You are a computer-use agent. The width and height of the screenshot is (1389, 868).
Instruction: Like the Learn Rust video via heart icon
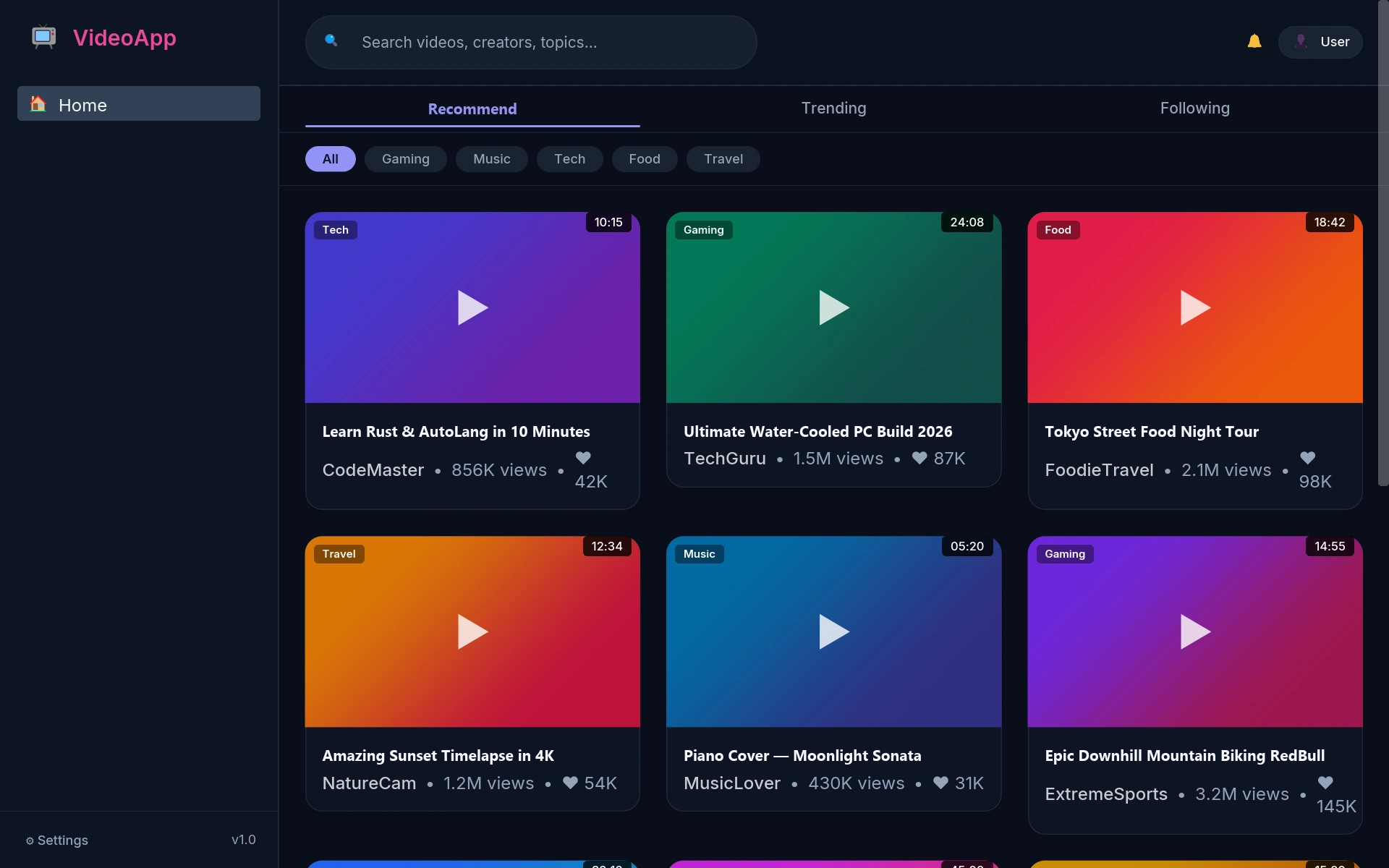click(583, 458)
